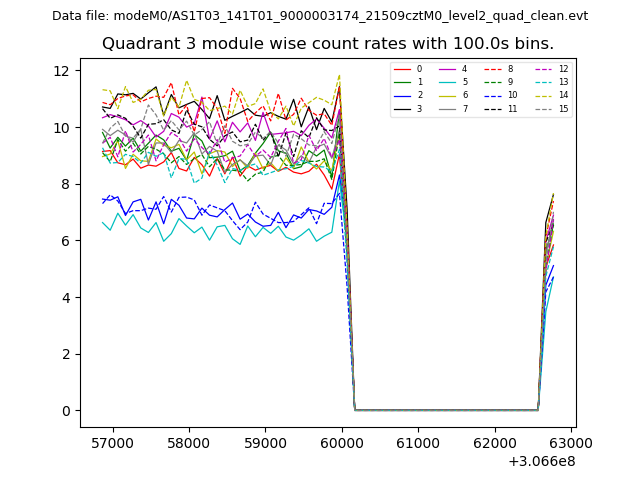640x480 pixels.
Task: Click the y-axis tick label 6
Action: click(65, 241)
